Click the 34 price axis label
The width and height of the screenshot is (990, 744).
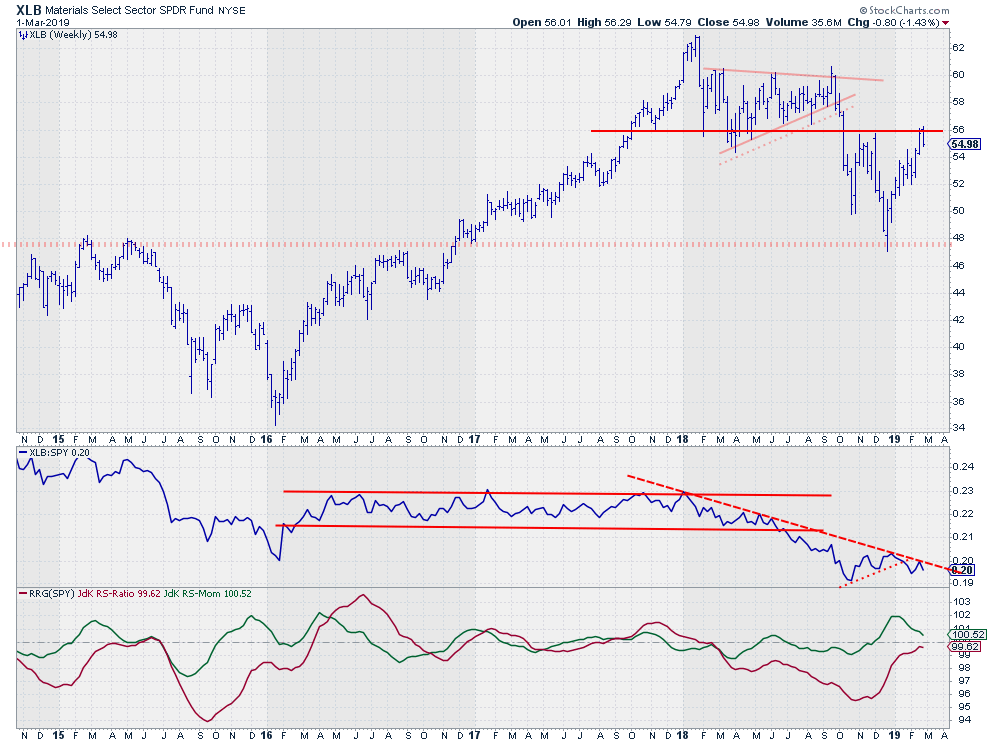point(958,428)
